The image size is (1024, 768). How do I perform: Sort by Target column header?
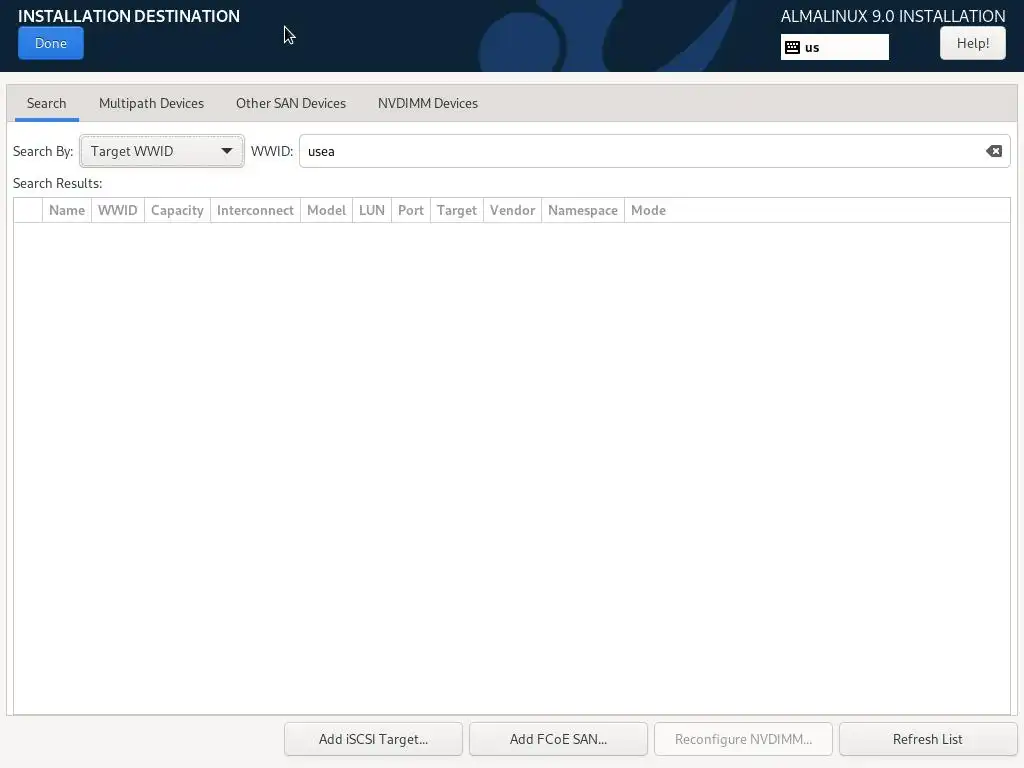[456, 210]
